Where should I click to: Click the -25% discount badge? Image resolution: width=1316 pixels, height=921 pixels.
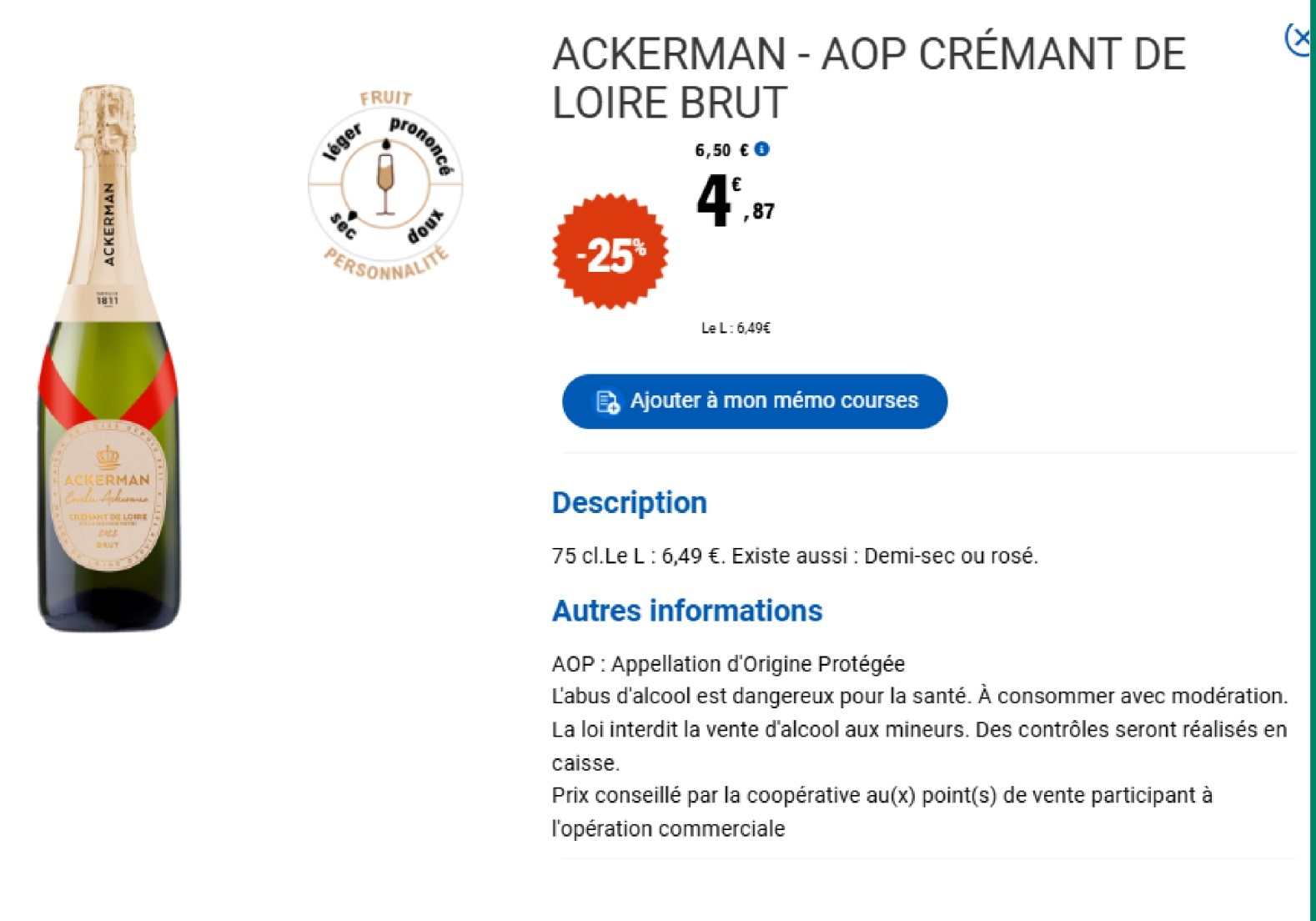tap(610, 252)
